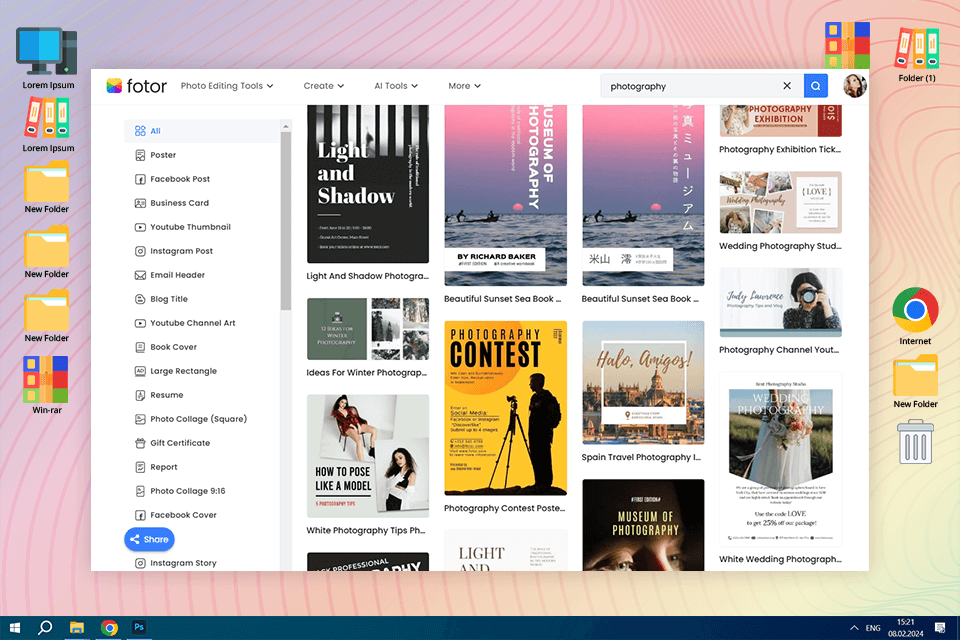This screenshot has height=640, width=960.
Task: Select the Folder (1) desktop icon
Action: 917,55
